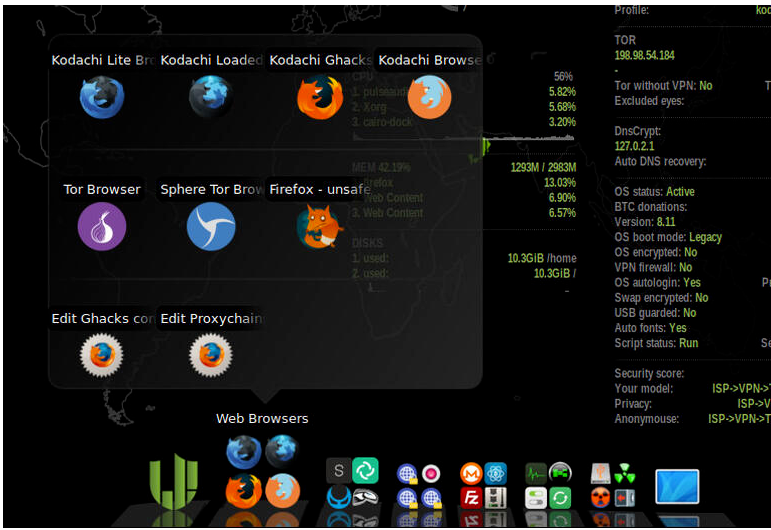
Task: Open dock stack with radioactive panic icons
Action: click(x=613, y=486)
